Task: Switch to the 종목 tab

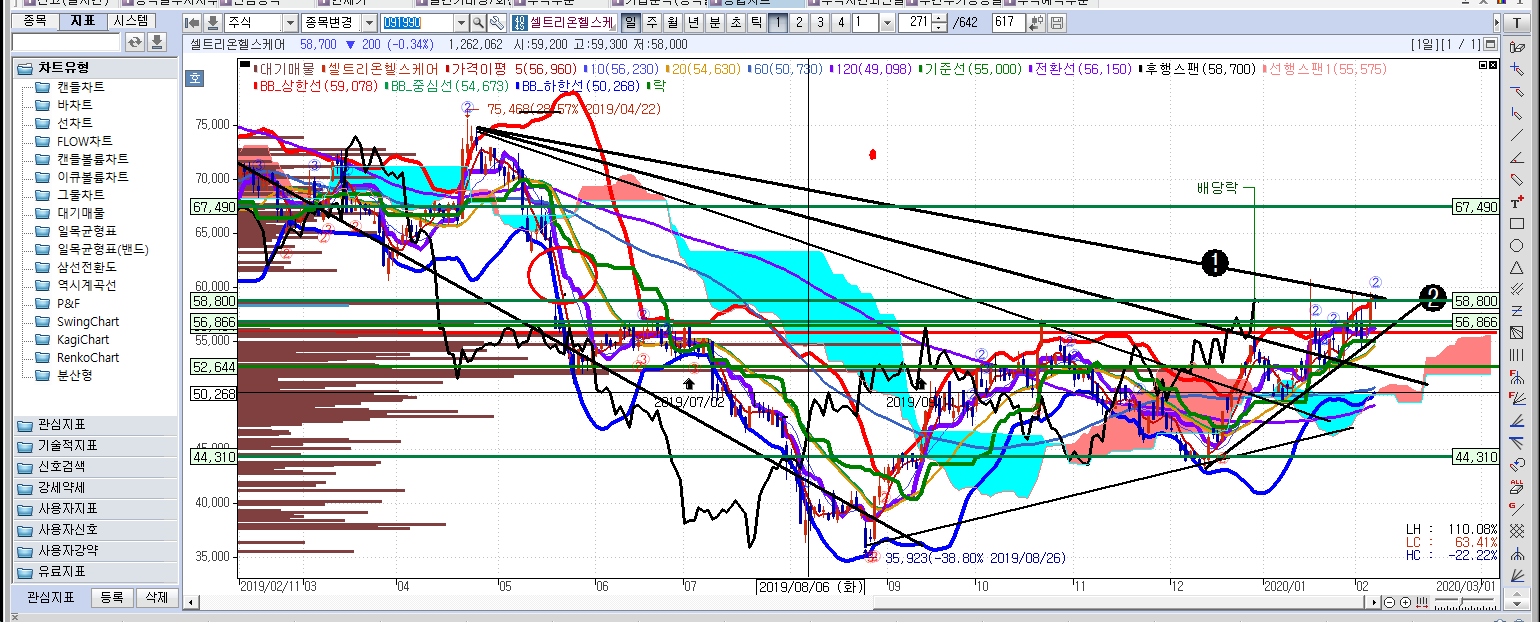Action: (33, 20)
